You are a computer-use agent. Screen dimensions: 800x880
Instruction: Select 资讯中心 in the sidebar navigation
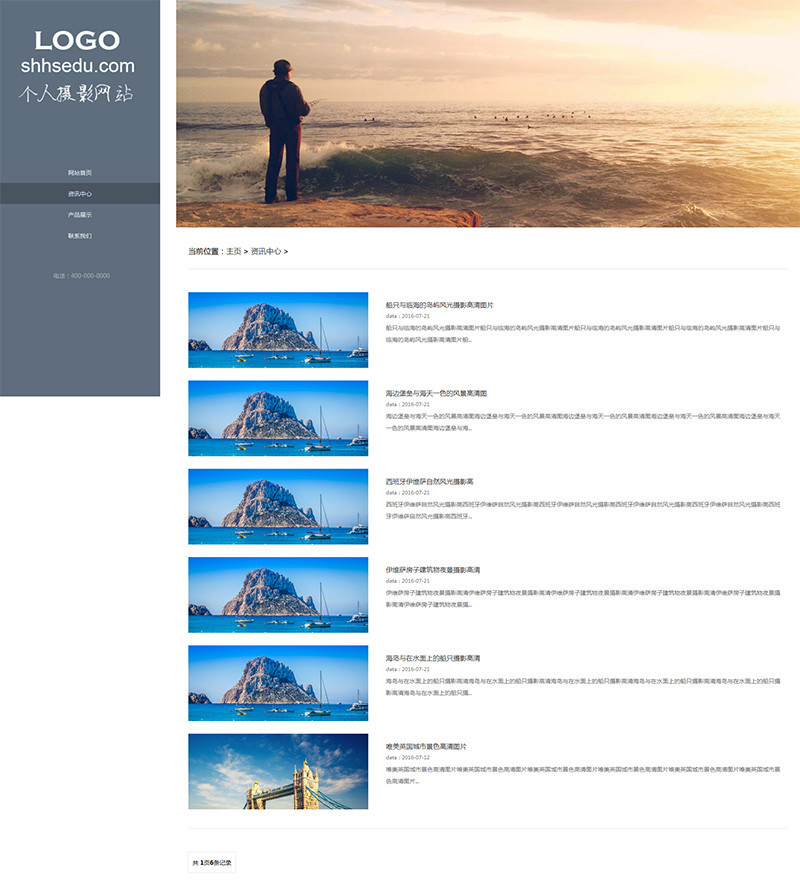tap(80, 194)
